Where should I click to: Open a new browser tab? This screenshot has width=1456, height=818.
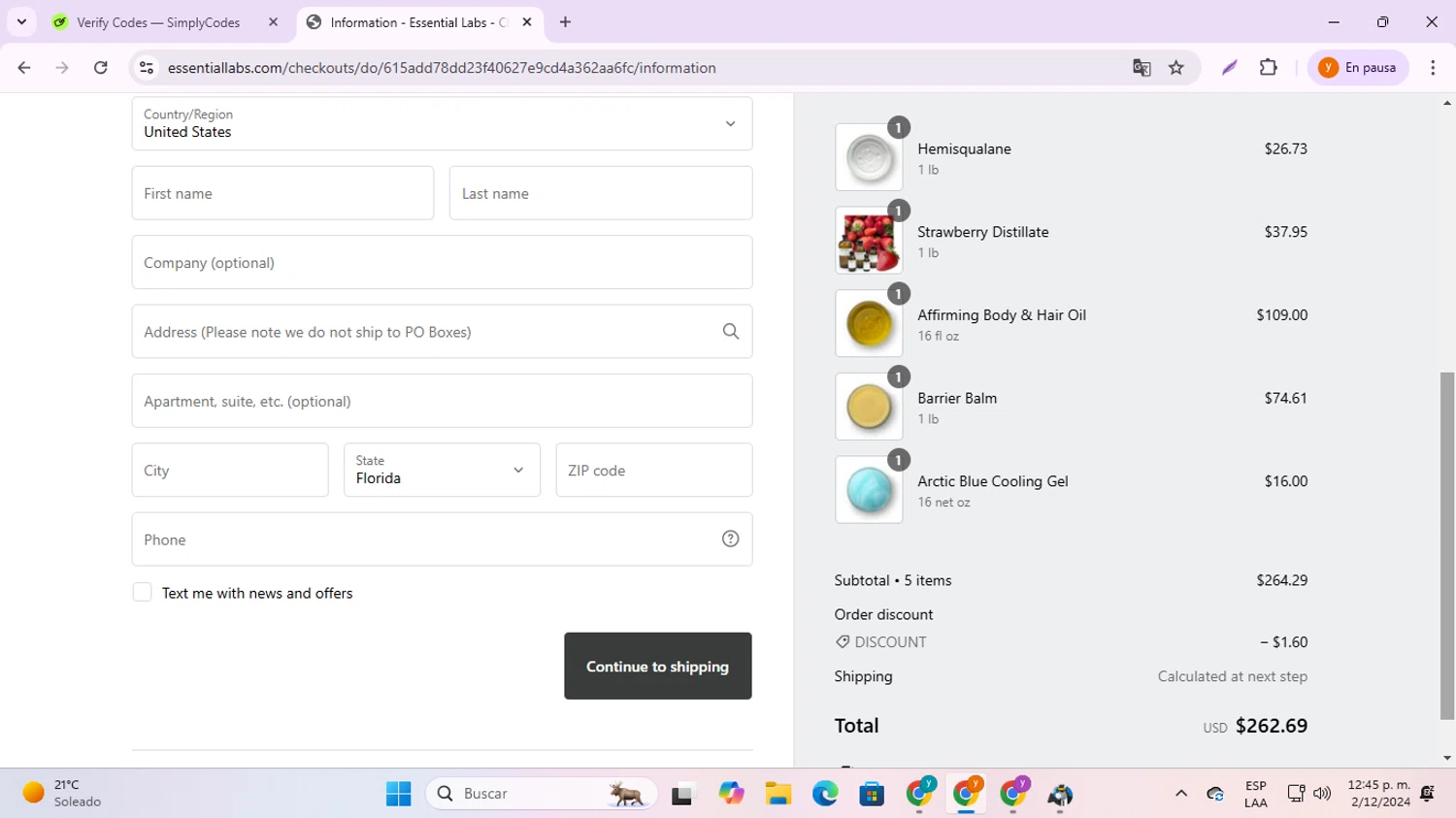coord(565,22)
